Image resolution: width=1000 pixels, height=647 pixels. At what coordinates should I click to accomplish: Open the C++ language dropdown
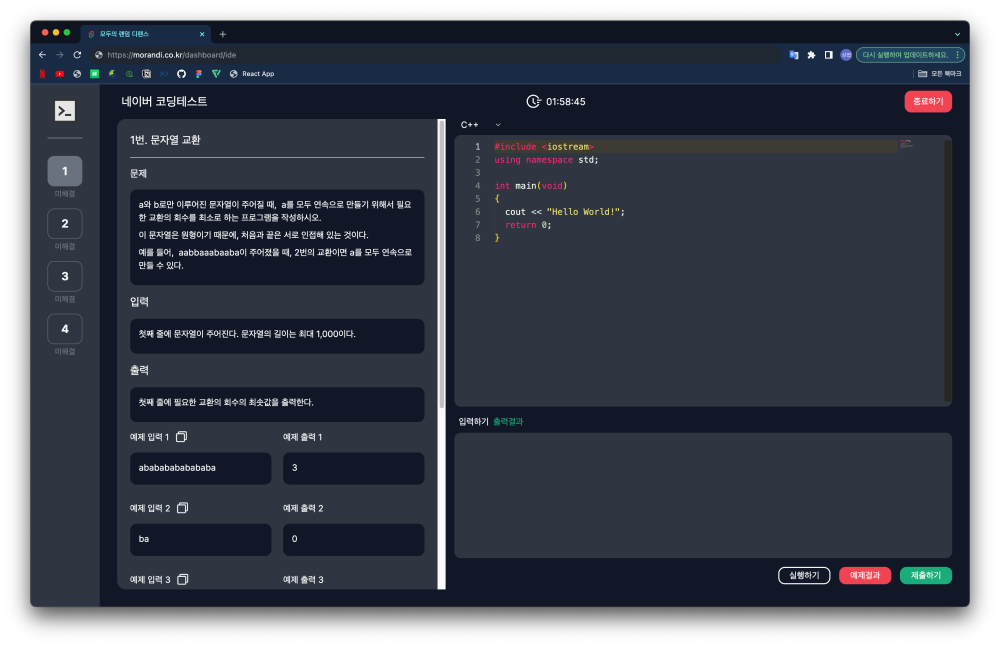tap(480, 125)
